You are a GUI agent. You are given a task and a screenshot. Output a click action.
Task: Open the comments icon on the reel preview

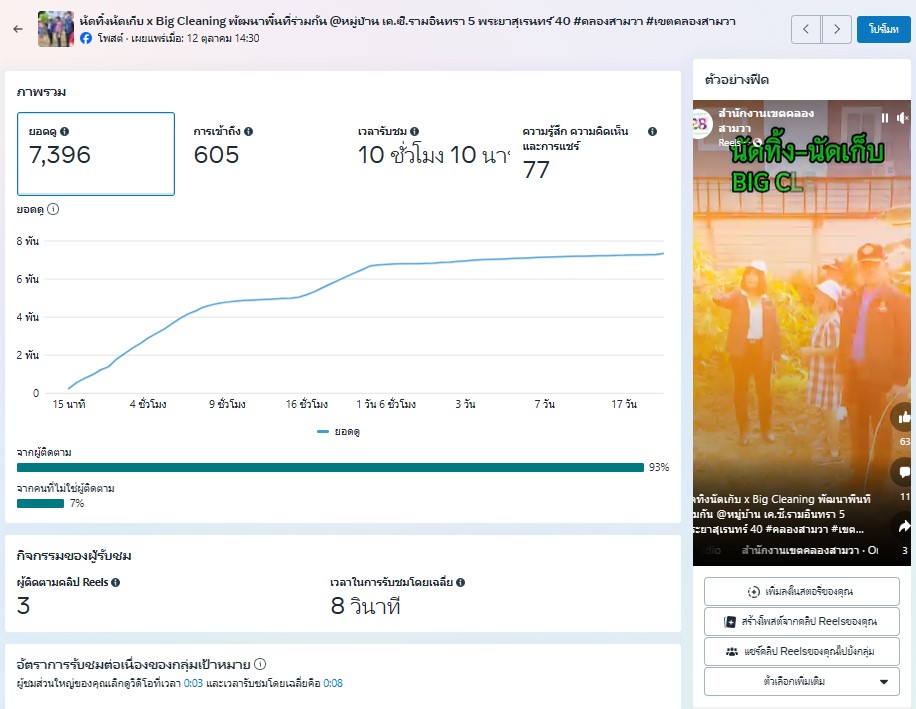coord(904,472)
